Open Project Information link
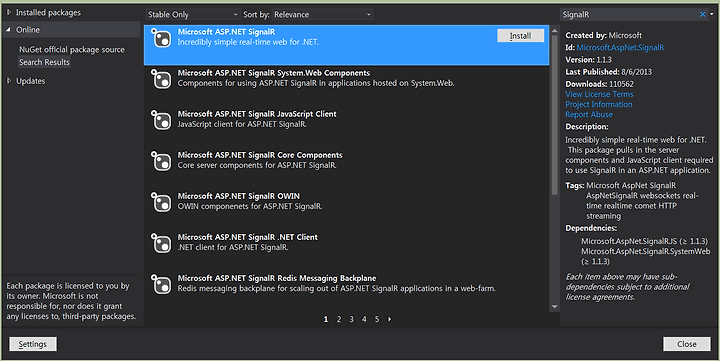The width and height of the screenshot is (720, 361). point(599,104)
